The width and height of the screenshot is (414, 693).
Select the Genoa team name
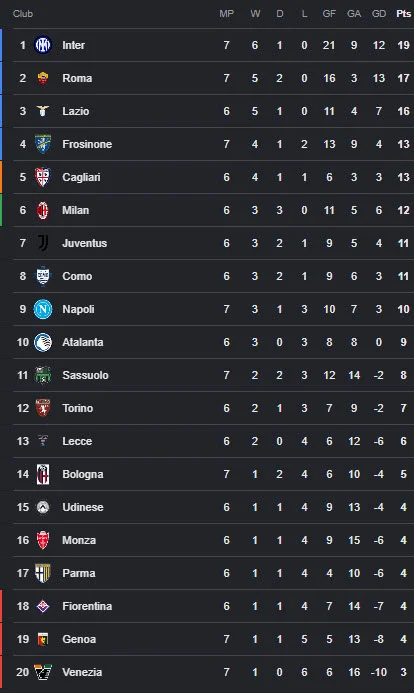point(79,639)
